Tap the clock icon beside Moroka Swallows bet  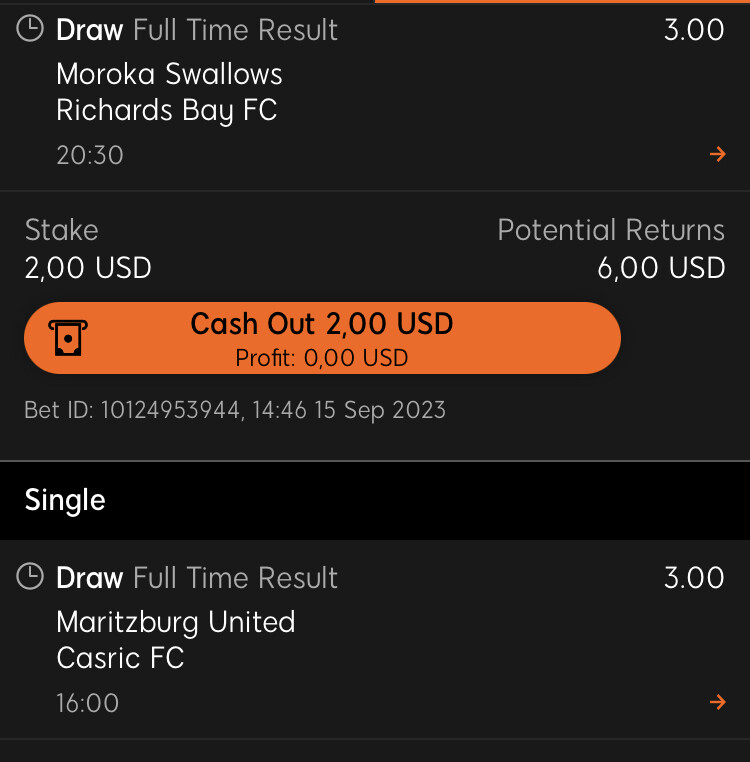30,29
